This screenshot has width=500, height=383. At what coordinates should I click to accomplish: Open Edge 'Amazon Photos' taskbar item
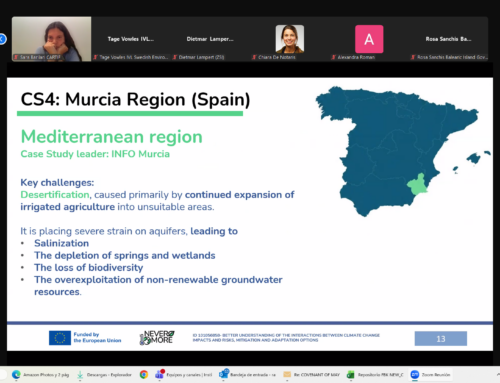[x=40, y=375]
